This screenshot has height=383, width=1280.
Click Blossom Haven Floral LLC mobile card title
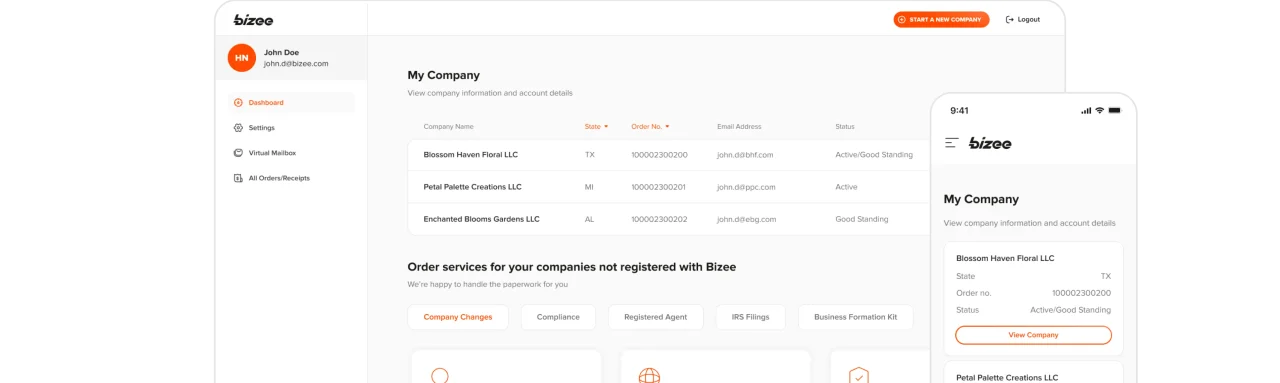click(x=1005, y=258)
